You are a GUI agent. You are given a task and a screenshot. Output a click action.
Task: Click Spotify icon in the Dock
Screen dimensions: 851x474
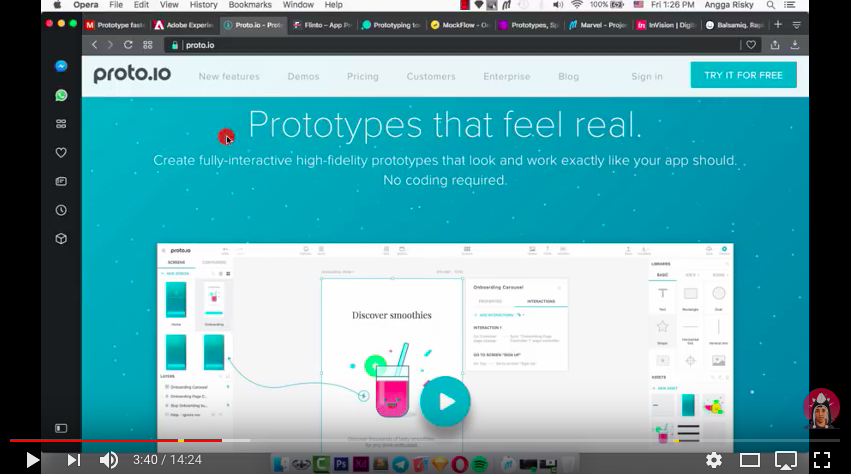480,464
